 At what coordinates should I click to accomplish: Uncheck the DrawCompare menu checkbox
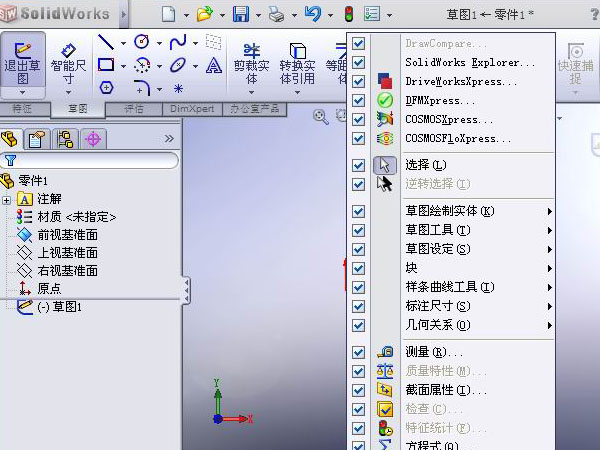358,44
